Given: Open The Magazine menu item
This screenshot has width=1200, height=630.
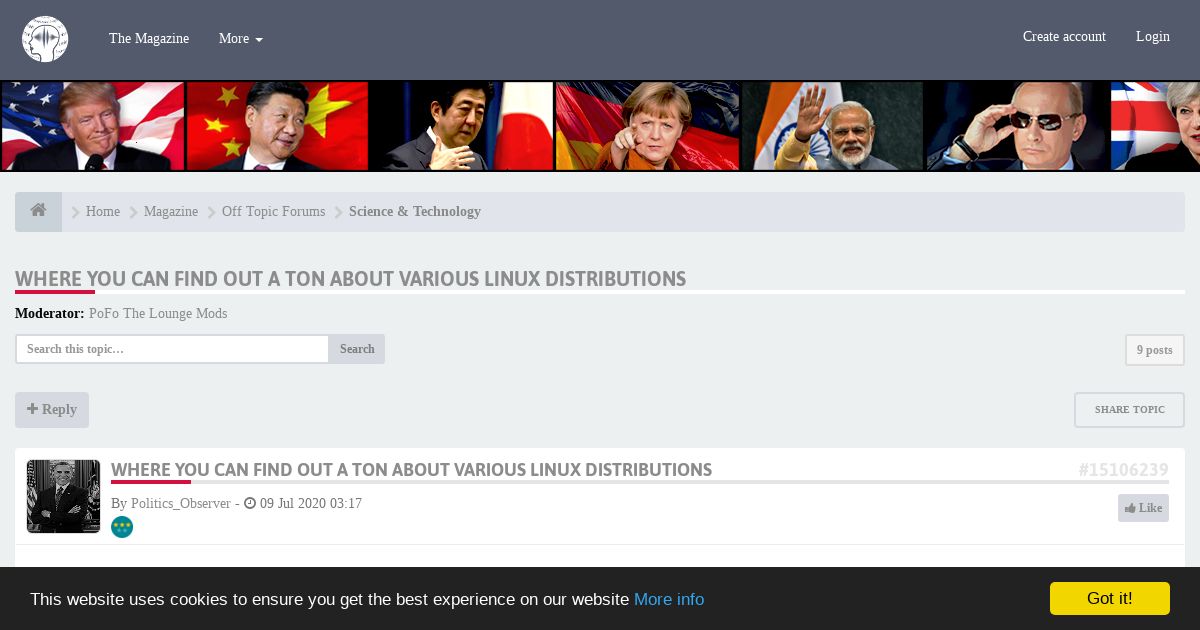Looking at the screenshot, I should click(x=149, y=38).
